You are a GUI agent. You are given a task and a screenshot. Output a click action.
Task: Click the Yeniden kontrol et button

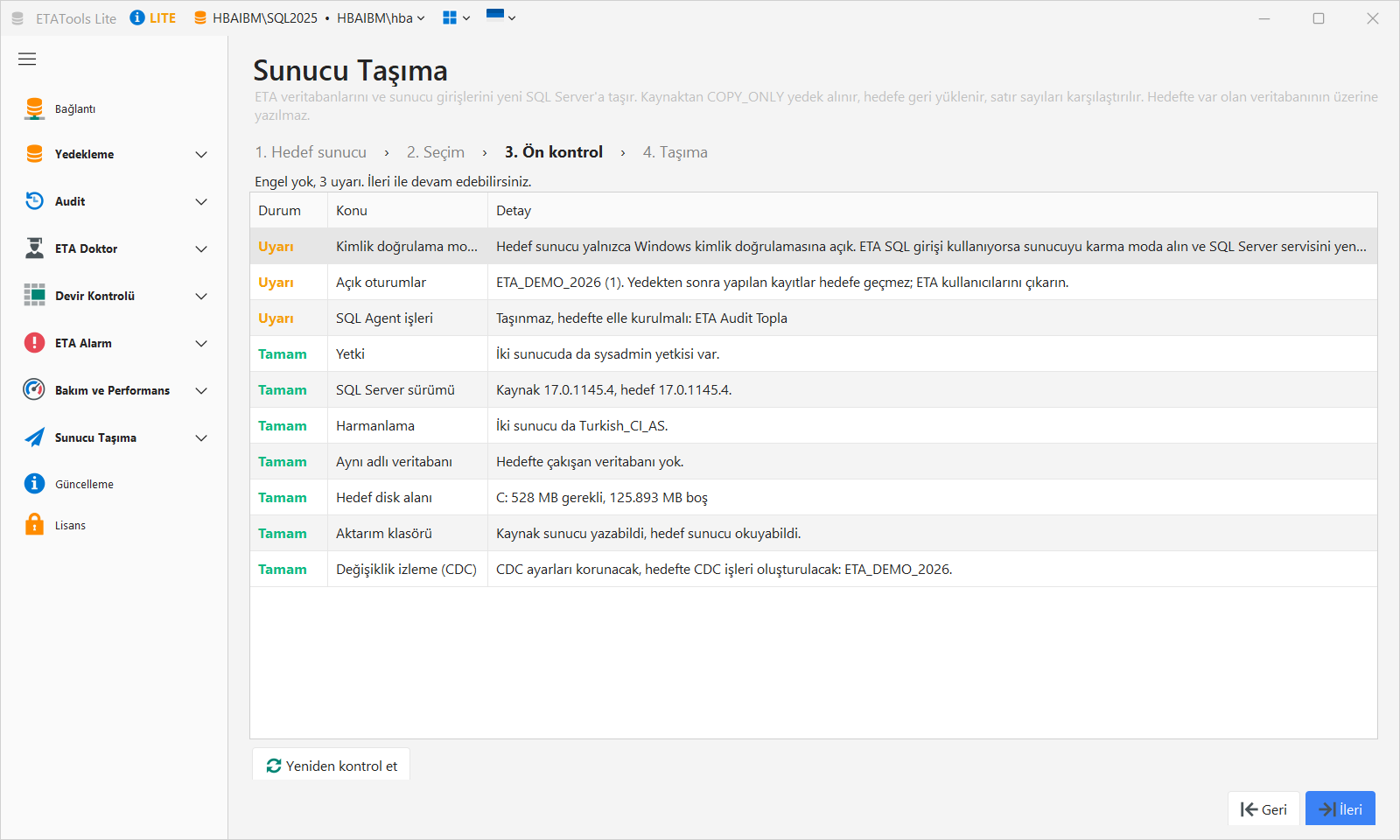pyautogui.click(x=331, y=766)
